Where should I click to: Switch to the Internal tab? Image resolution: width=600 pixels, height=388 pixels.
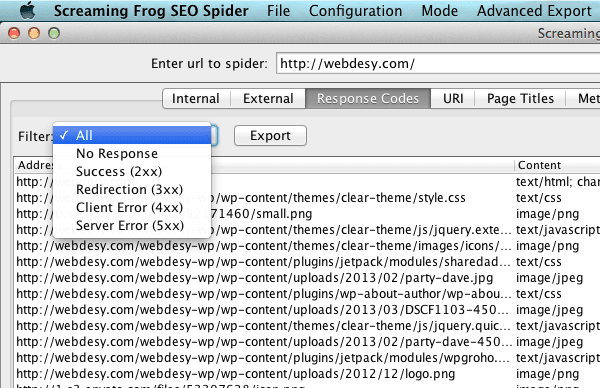196,99
